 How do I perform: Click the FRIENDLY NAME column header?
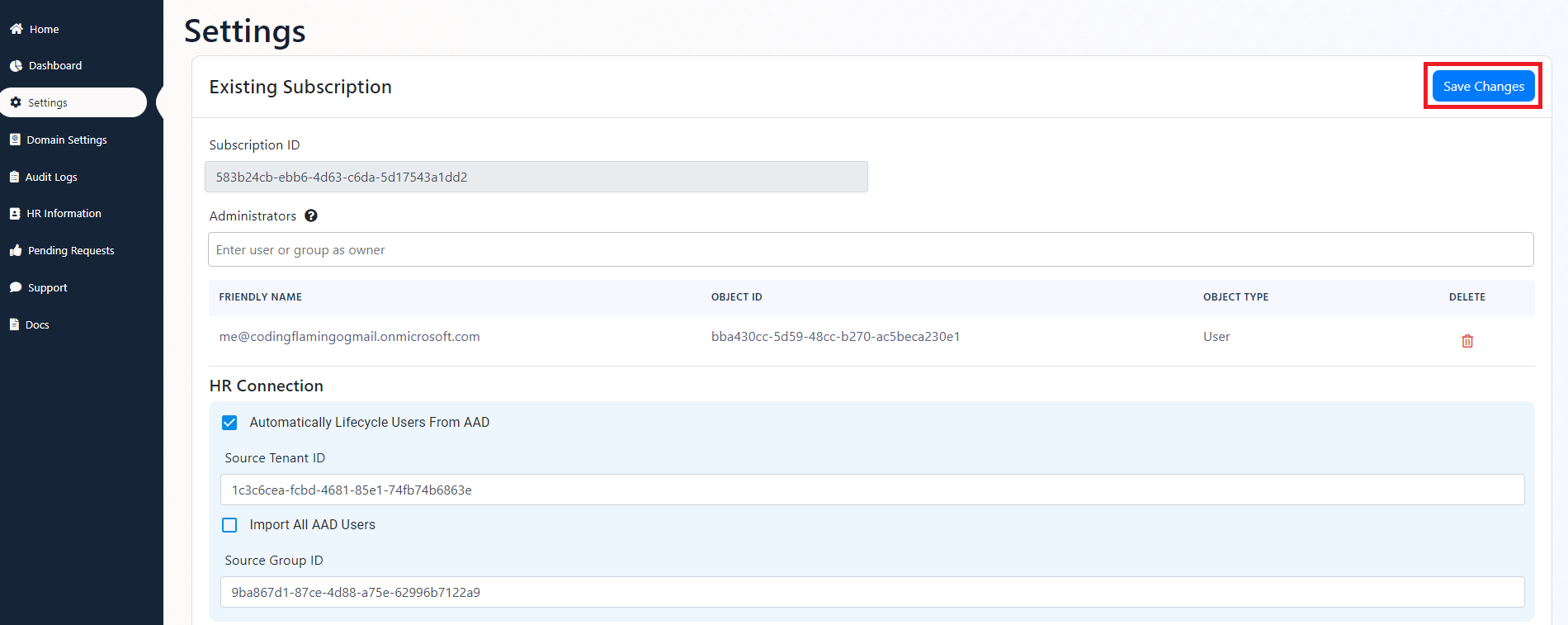click(x=260, y=297)
